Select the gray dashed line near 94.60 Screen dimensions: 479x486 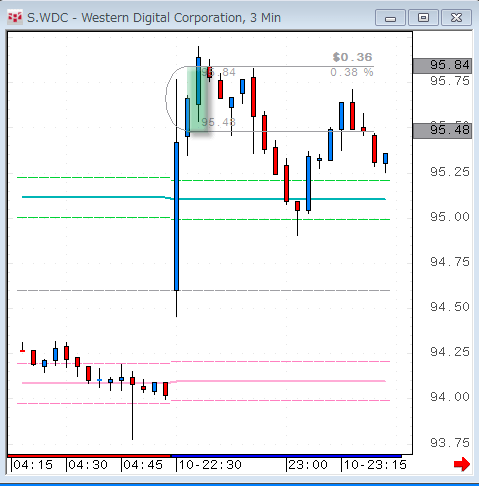203,291
